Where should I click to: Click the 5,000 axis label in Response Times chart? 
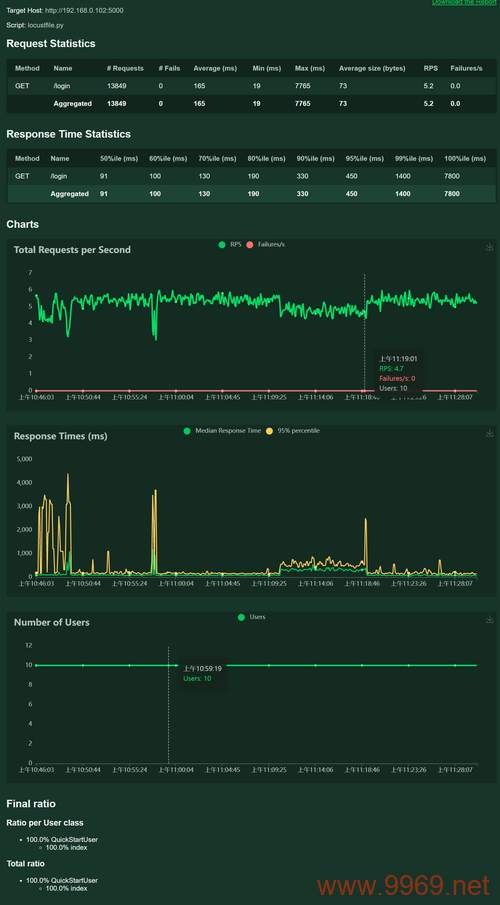pyautogui.click(x=25, y=459)
